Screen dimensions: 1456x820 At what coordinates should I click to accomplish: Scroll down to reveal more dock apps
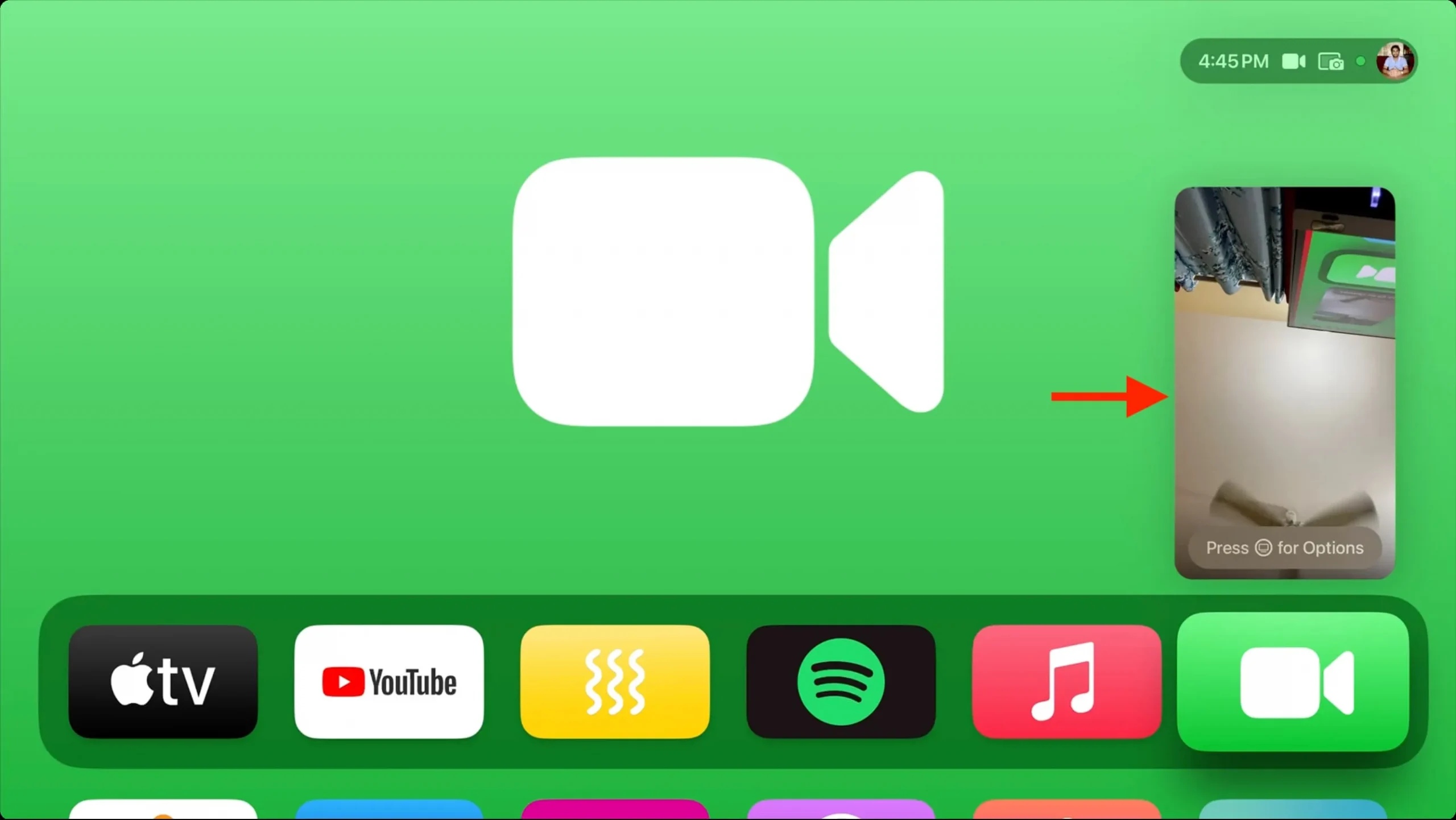coord(728,810)
